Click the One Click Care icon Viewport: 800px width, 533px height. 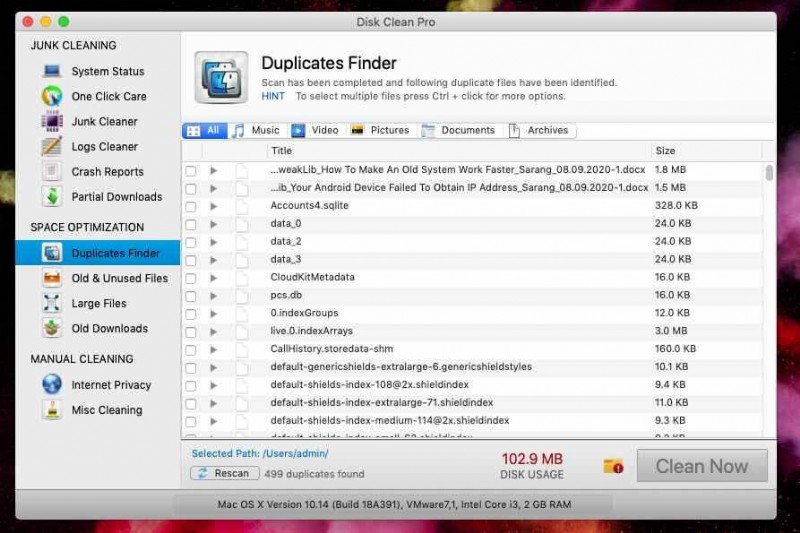[x=52, y=96]
